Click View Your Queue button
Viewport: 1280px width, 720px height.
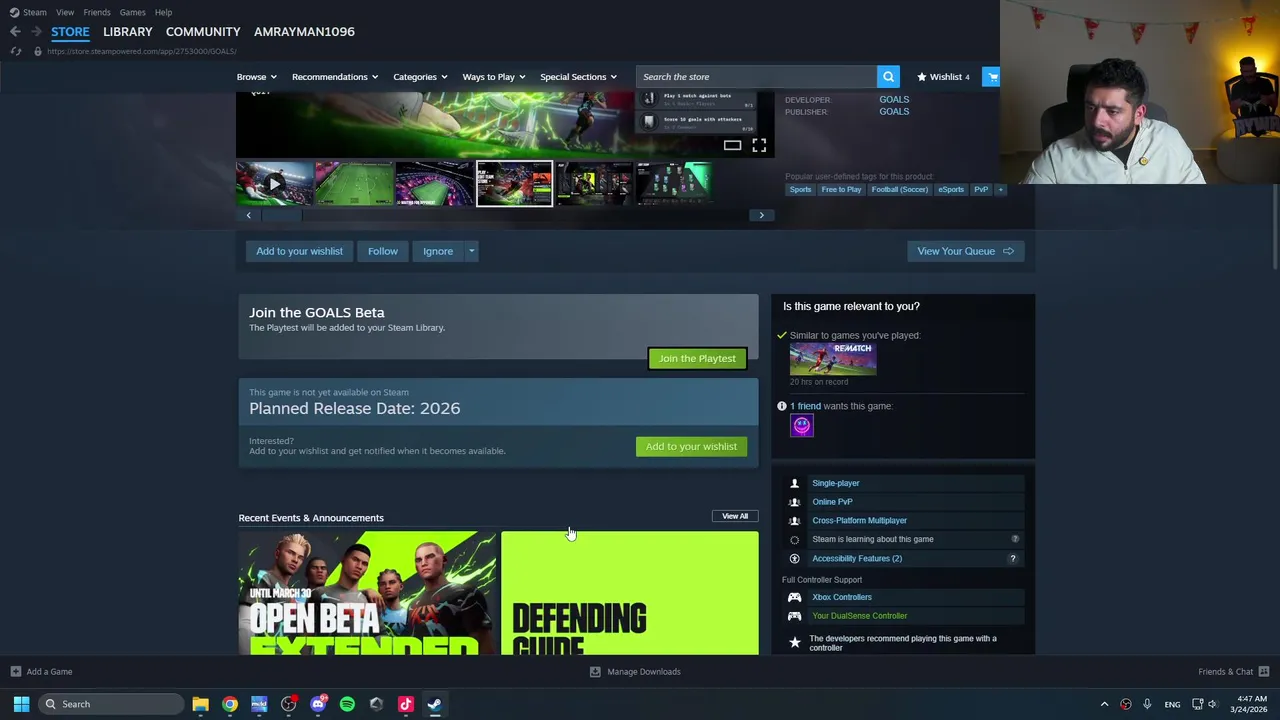(965, 251)
